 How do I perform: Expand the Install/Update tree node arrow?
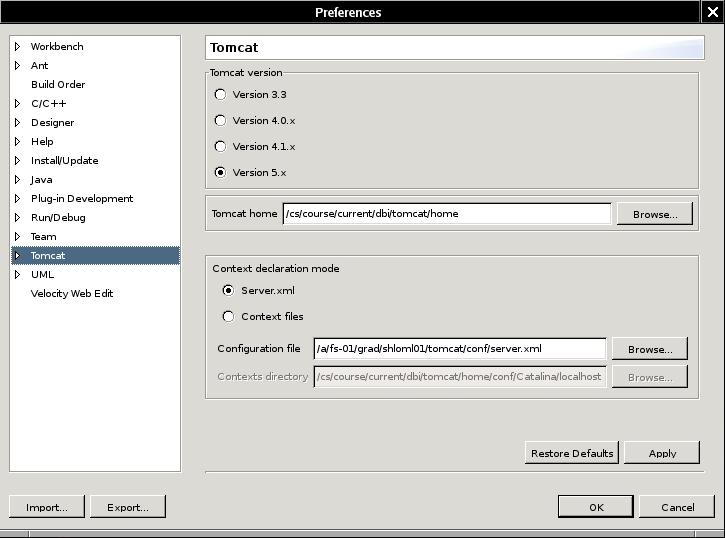tap(18, 160)
